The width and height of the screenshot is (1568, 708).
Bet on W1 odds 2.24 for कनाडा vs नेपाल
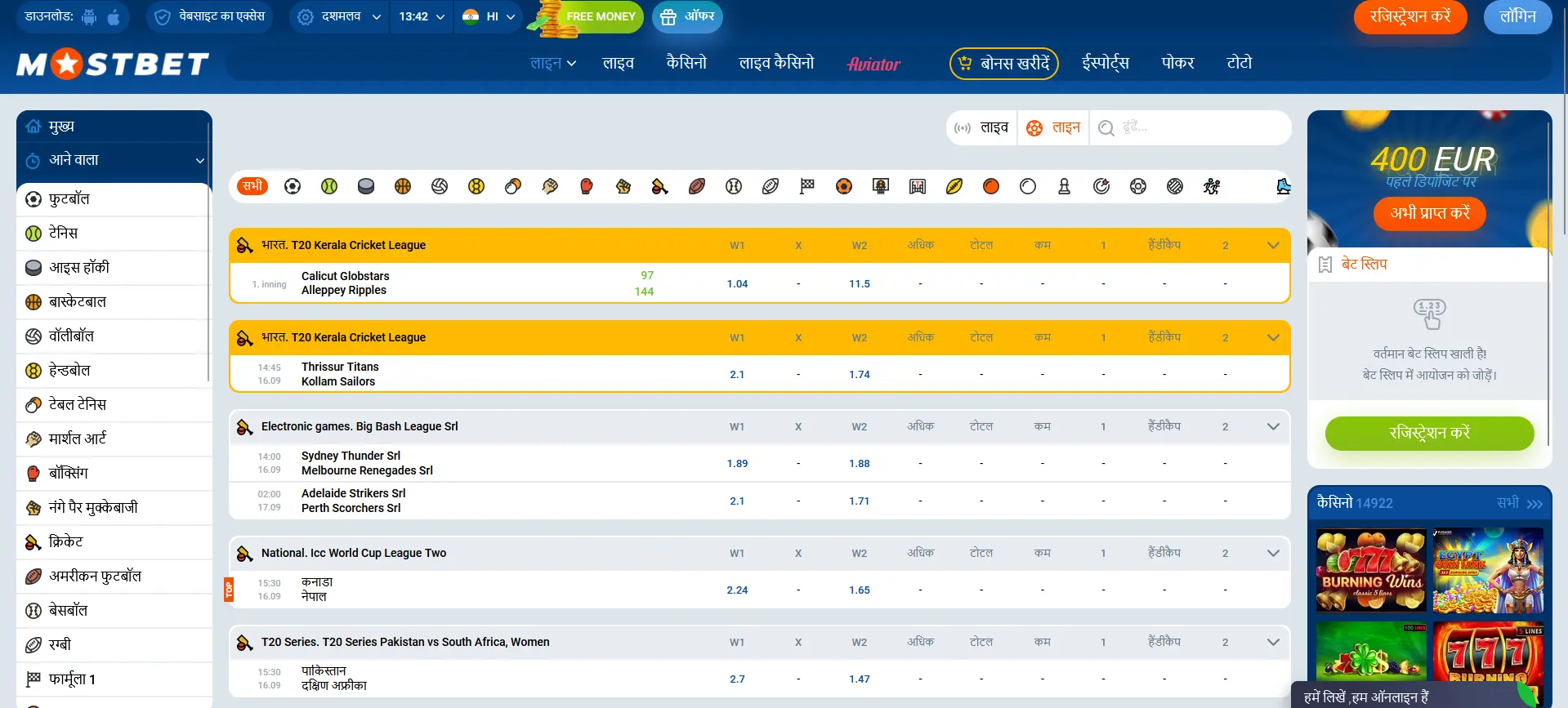[737, 590]
